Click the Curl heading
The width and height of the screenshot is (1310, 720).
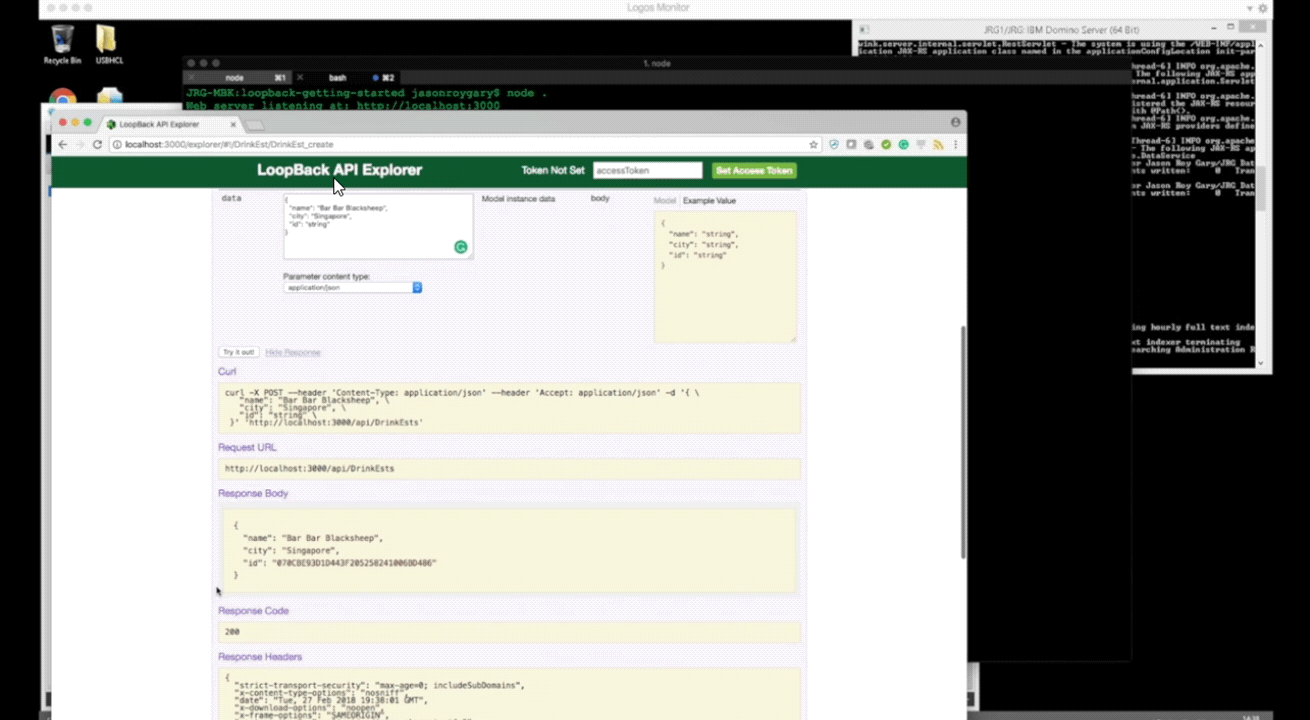coord(227,372)
